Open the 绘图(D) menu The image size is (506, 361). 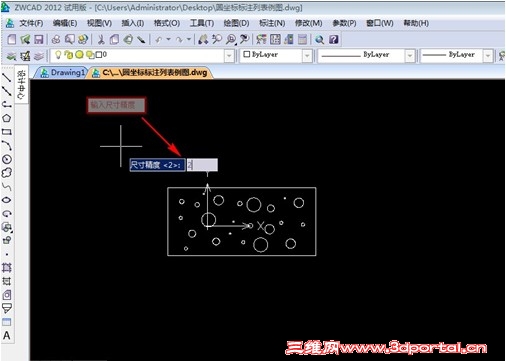[x=236, y=23]
